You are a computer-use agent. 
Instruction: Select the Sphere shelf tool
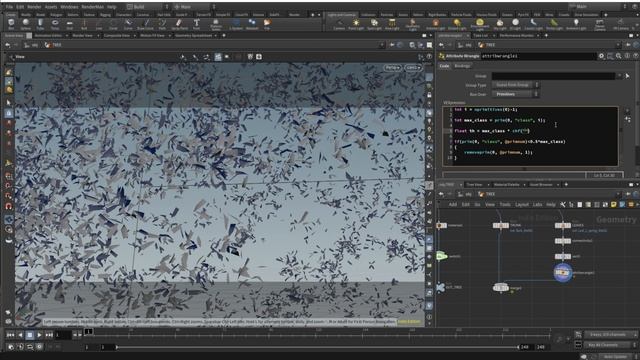click(26, 24)
